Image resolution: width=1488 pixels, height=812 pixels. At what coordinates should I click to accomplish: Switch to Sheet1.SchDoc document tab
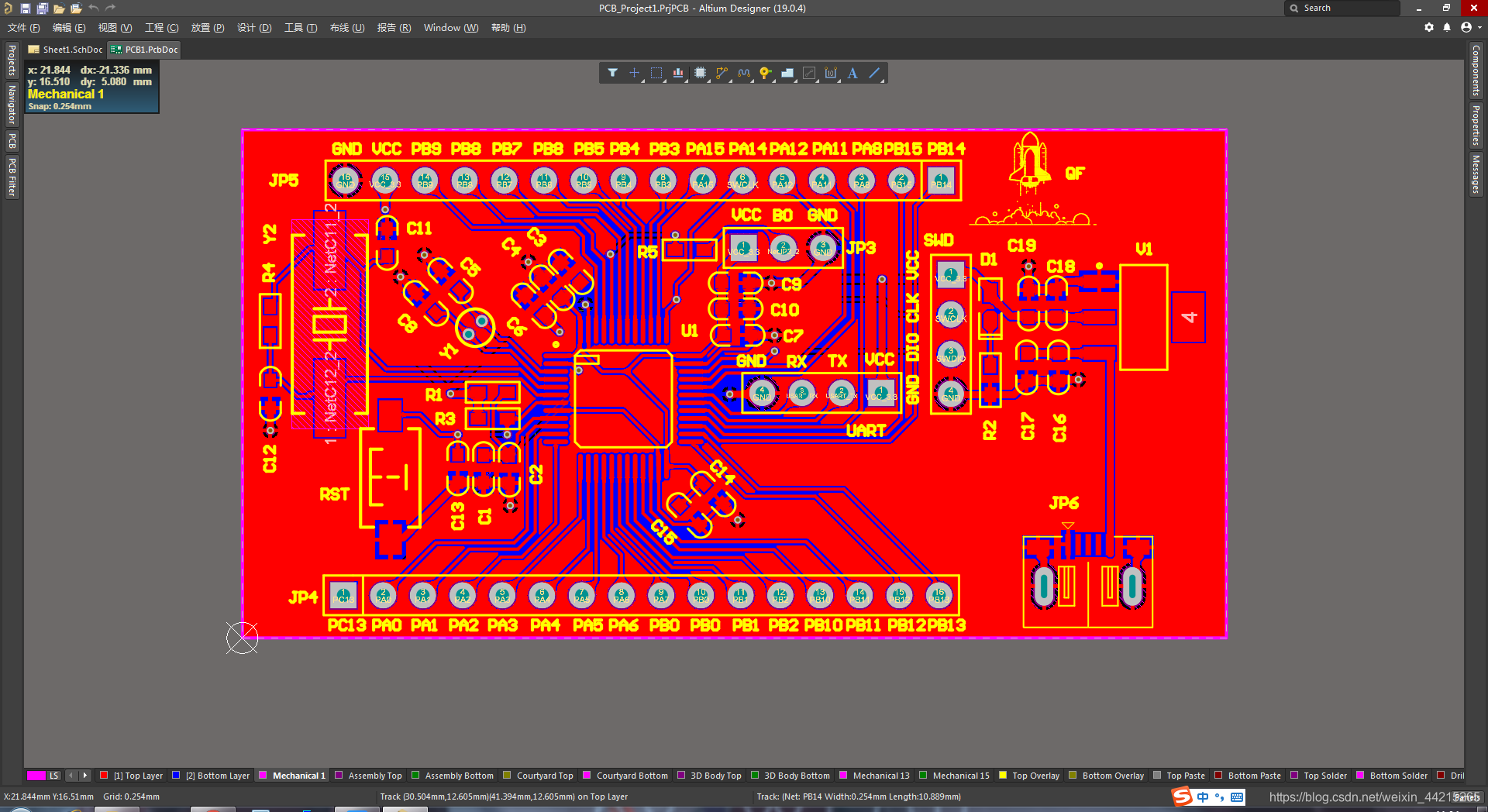click(x=66, y=50)
